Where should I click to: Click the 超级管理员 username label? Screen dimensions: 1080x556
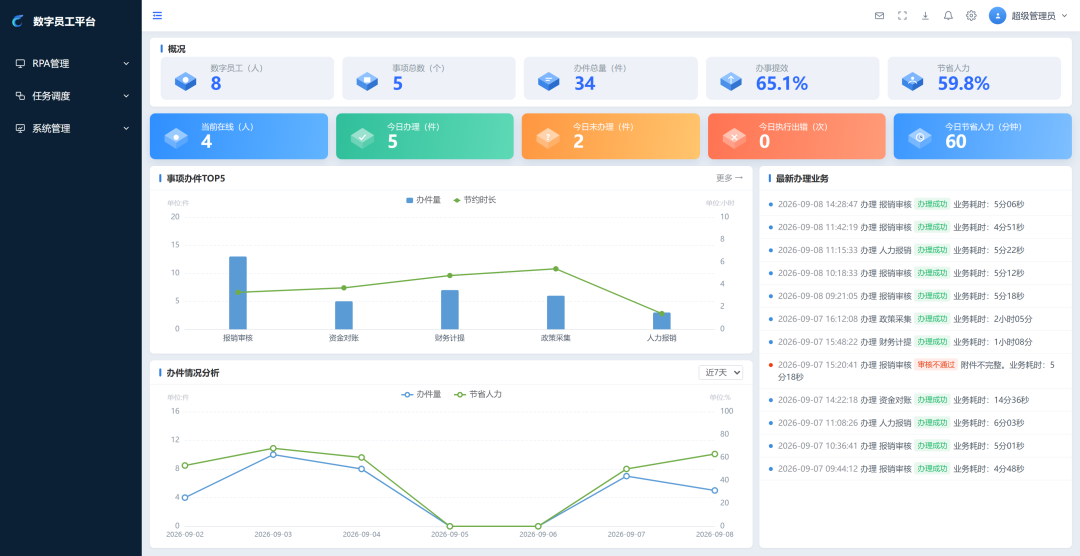tap(1033, 16)
